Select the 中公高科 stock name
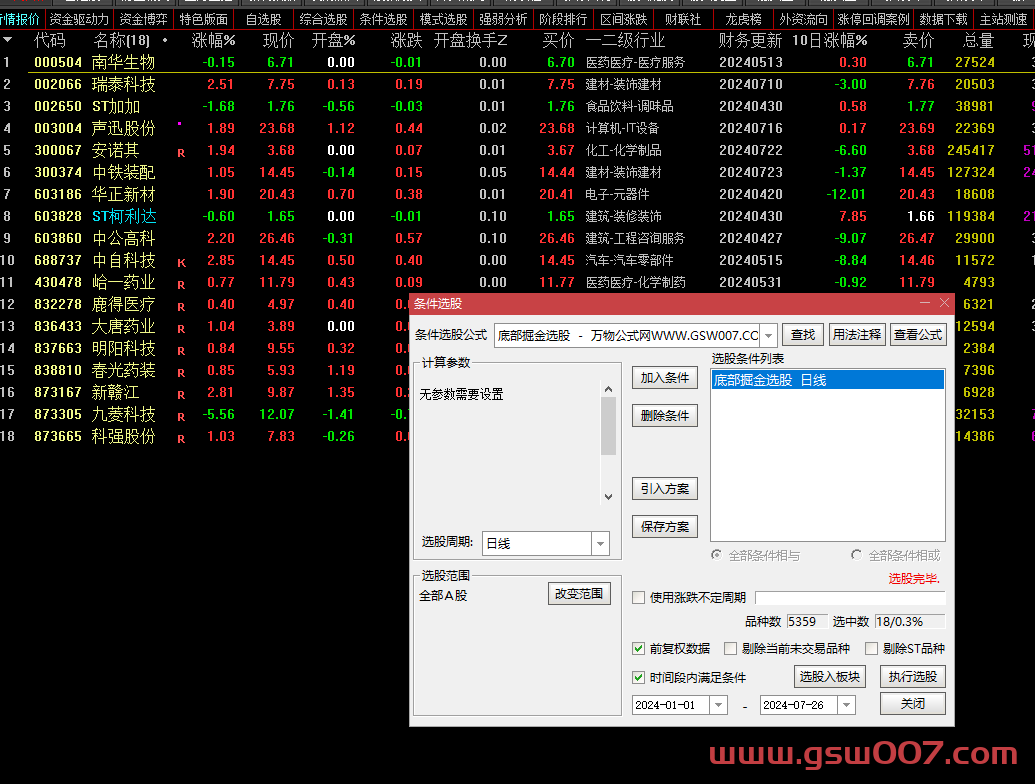1035x784 pixels. tap(123, 238)
